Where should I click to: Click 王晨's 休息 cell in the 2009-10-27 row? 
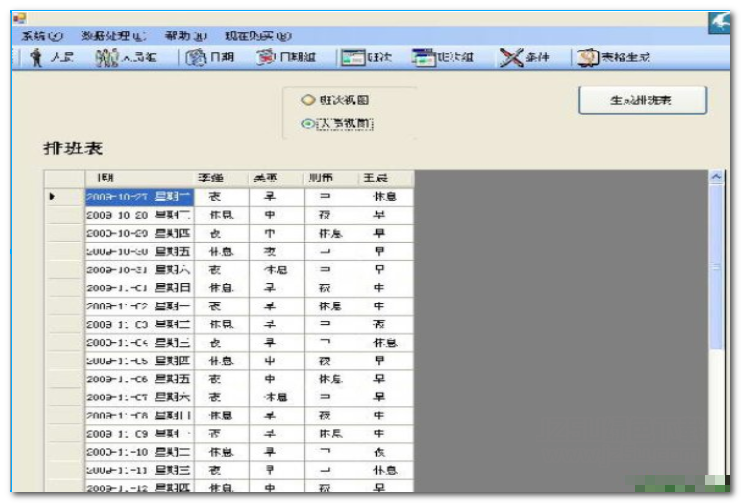pos(386,197)
